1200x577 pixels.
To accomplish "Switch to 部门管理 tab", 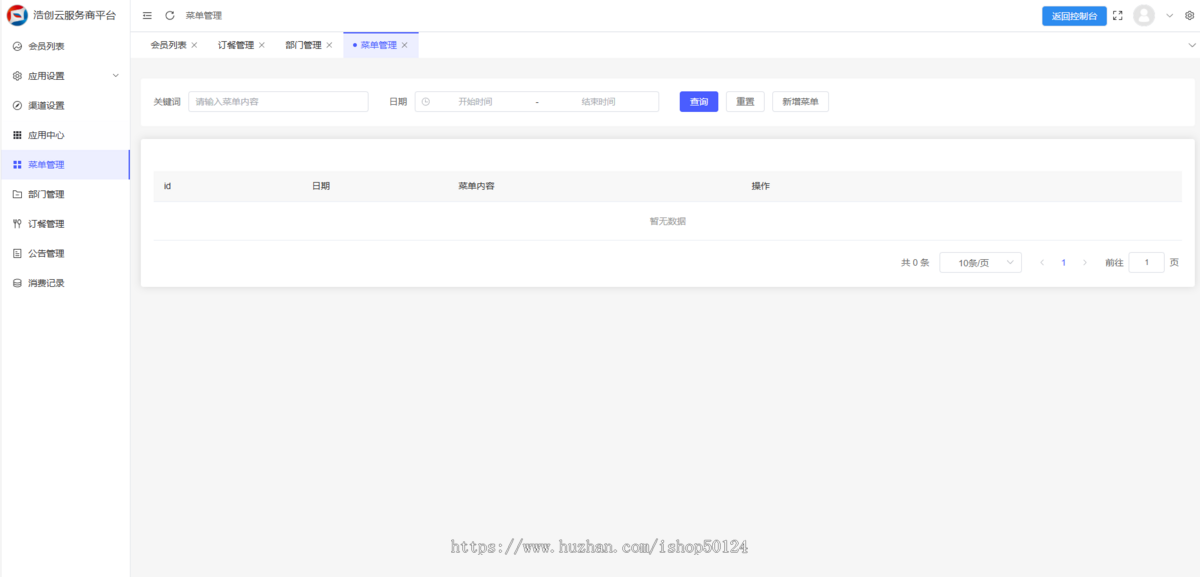I will [x=303, y=45].
